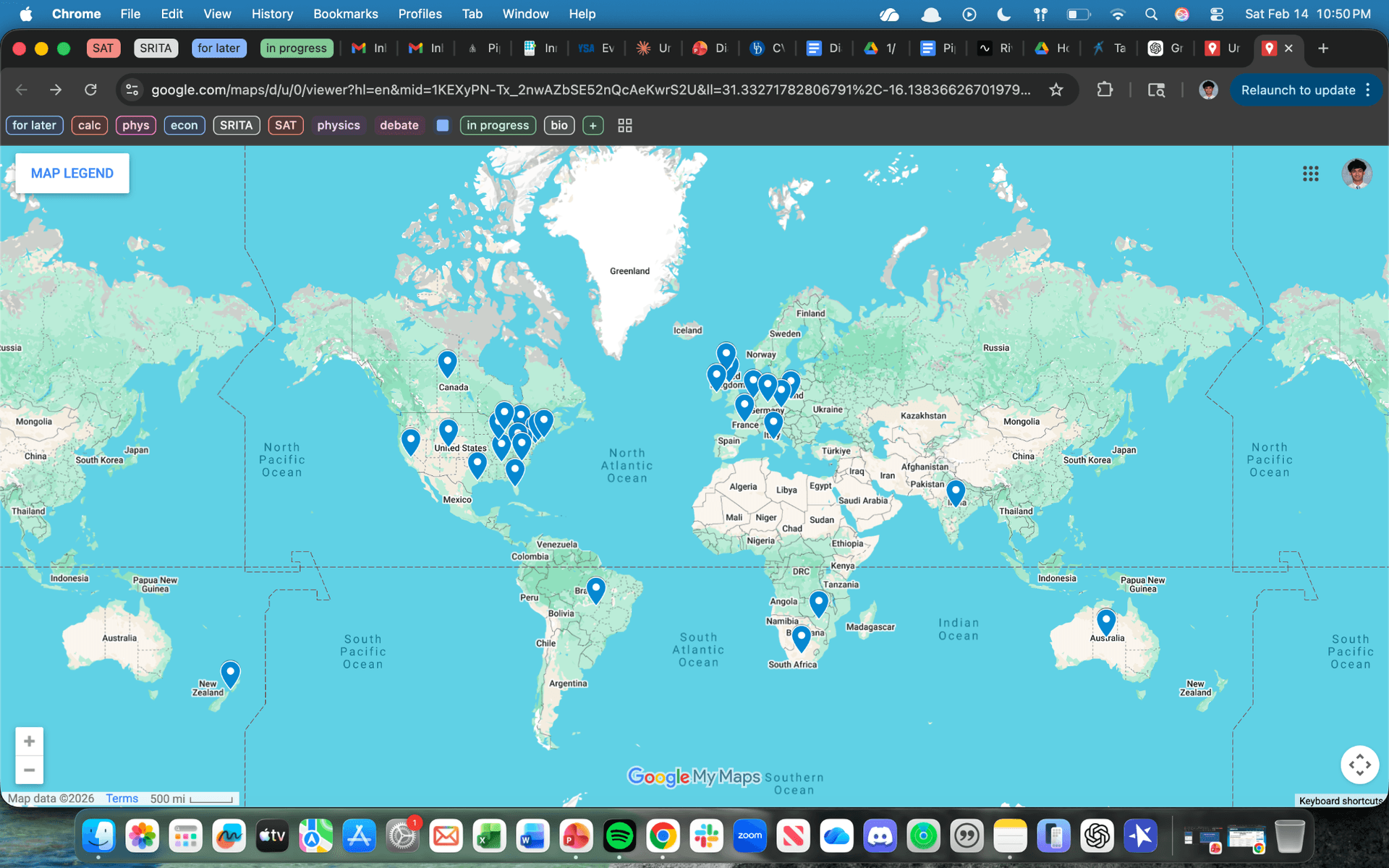
Task: Open the Google apps grid
Action: click(1310, 174)
